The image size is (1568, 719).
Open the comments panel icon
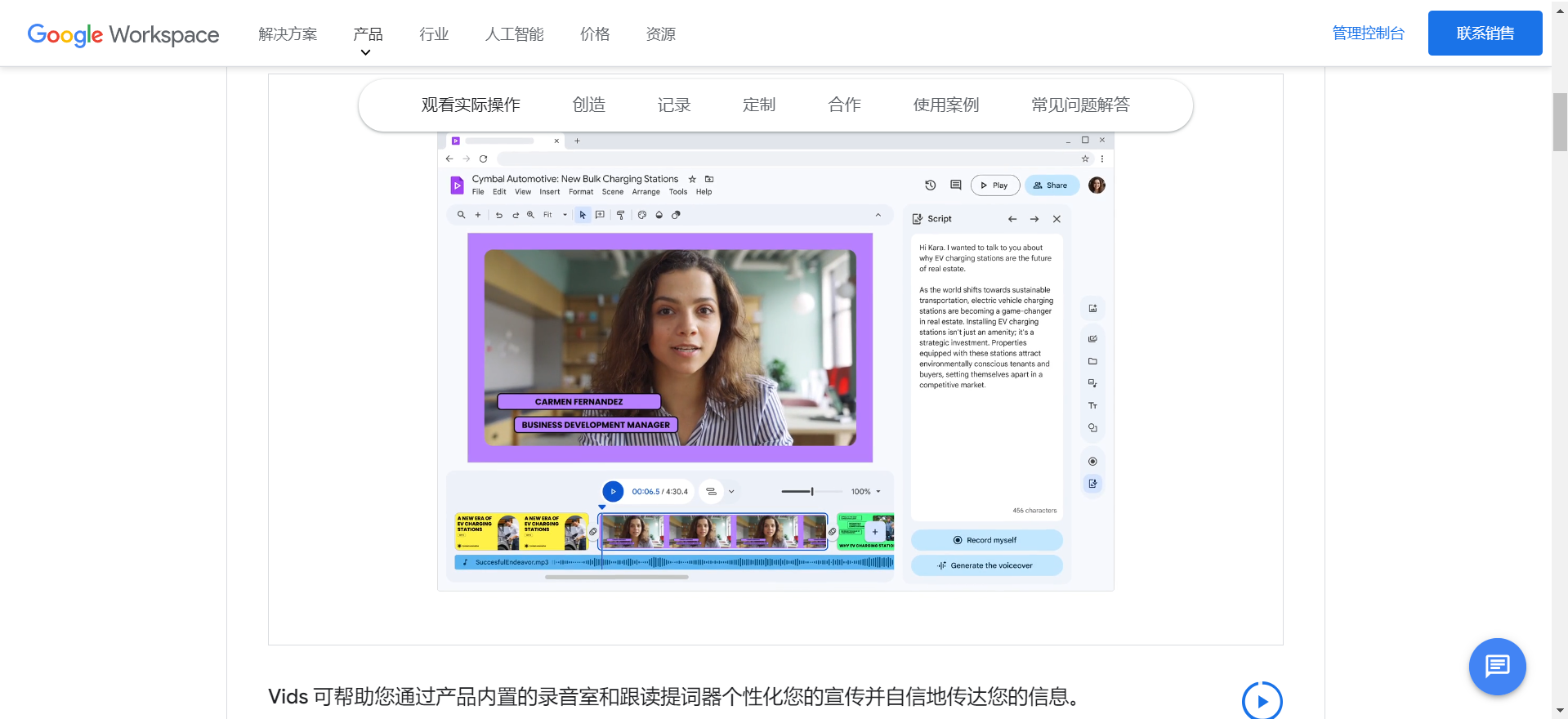[x=955, y=185]
